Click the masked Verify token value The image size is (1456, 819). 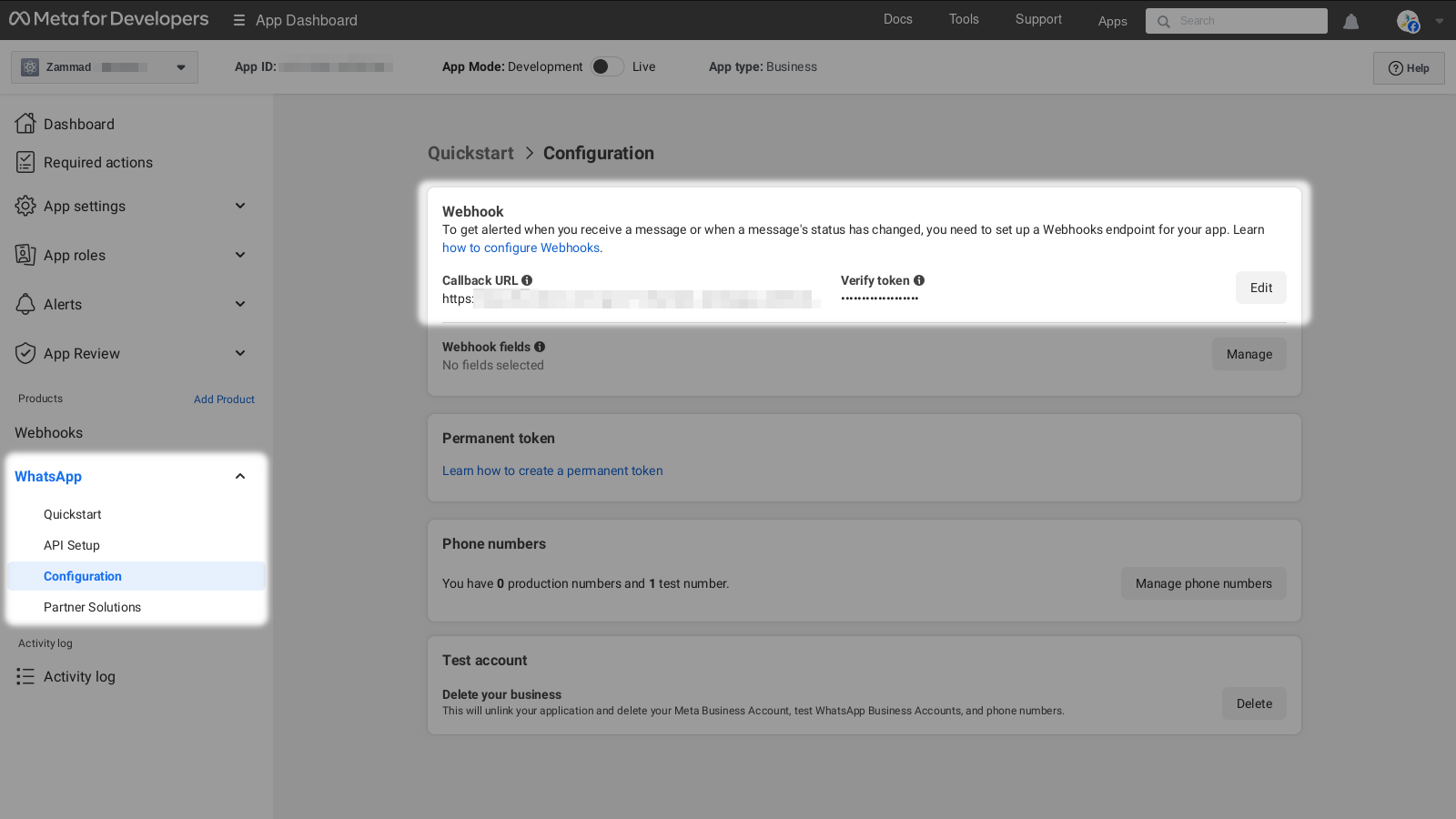[879, 298]
